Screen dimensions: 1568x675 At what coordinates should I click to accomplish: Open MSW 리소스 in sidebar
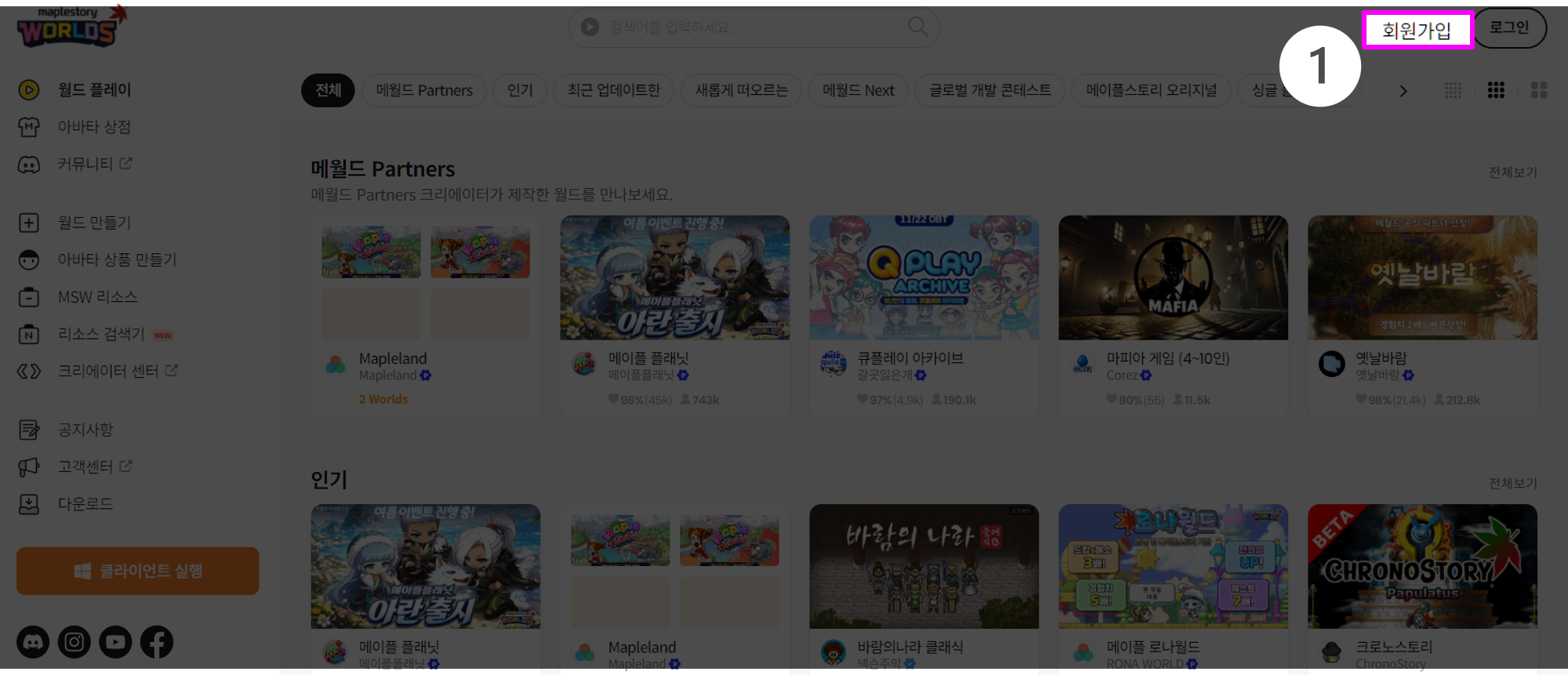click(x=97, y=297)
